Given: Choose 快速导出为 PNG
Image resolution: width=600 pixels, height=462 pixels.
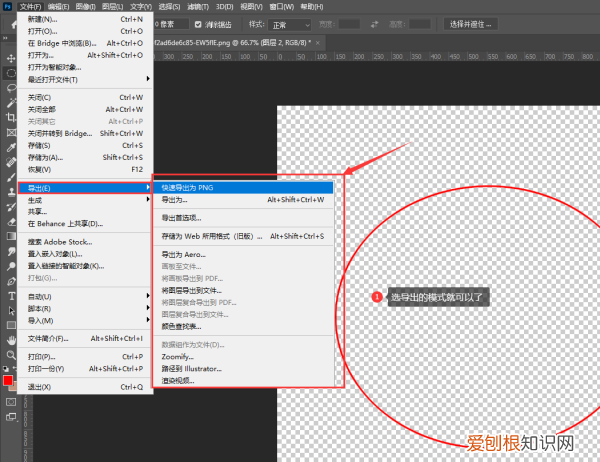Looking at the screenshot, I should pos(243,188).
